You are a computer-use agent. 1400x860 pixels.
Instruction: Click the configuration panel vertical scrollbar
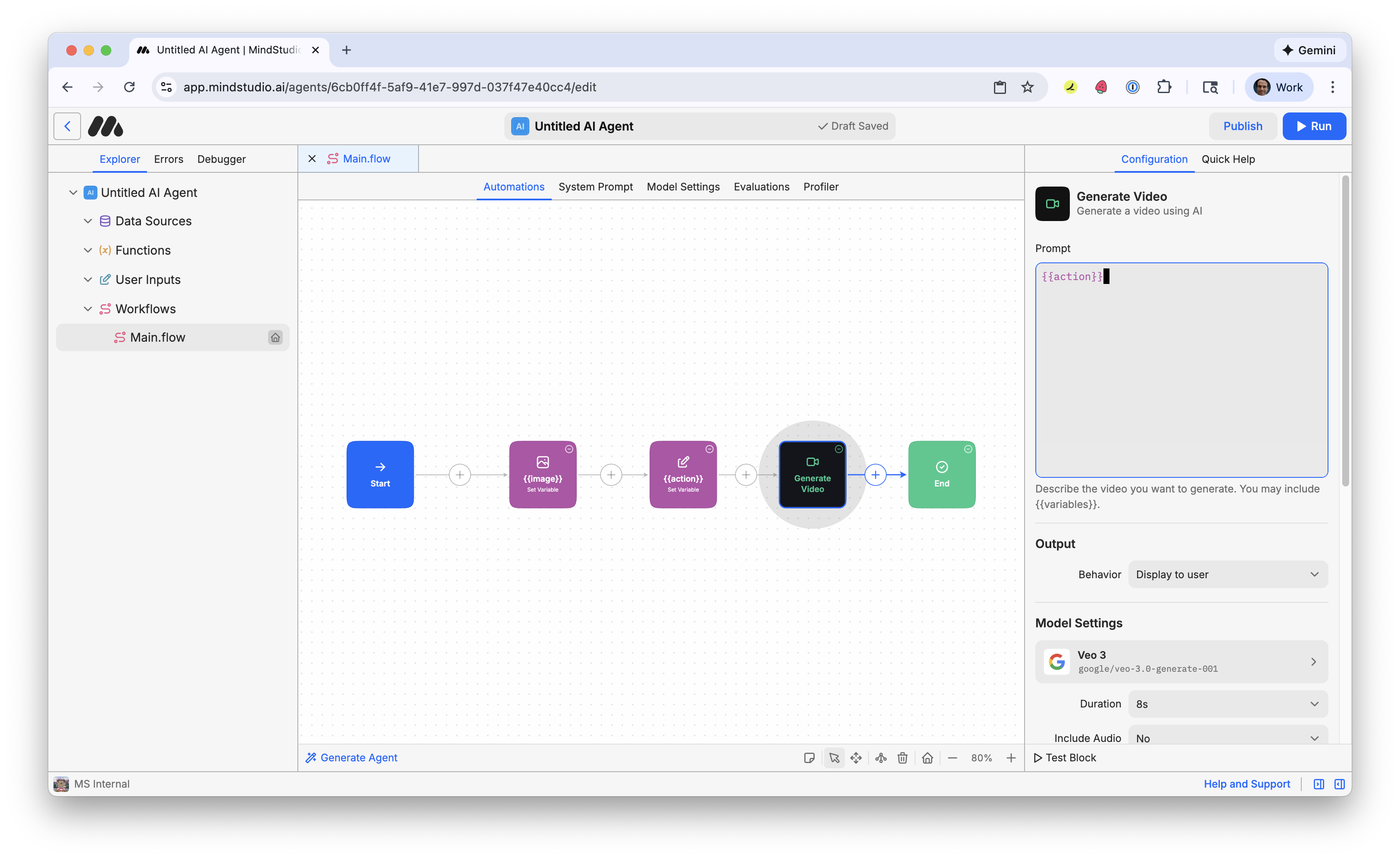[x=1345, y=330]
